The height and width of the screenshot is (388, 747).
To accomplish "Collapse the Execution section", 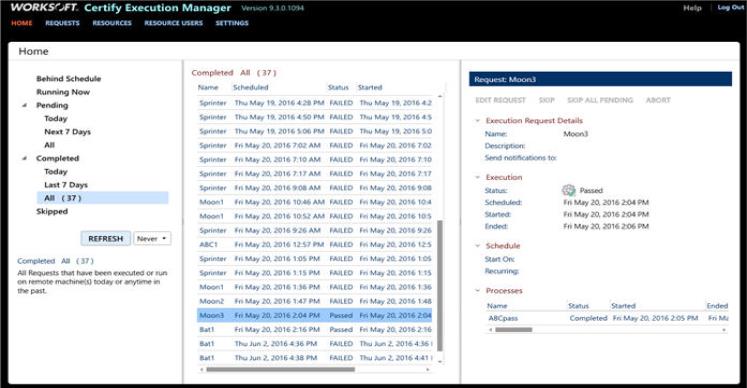I will click(477, 177).
